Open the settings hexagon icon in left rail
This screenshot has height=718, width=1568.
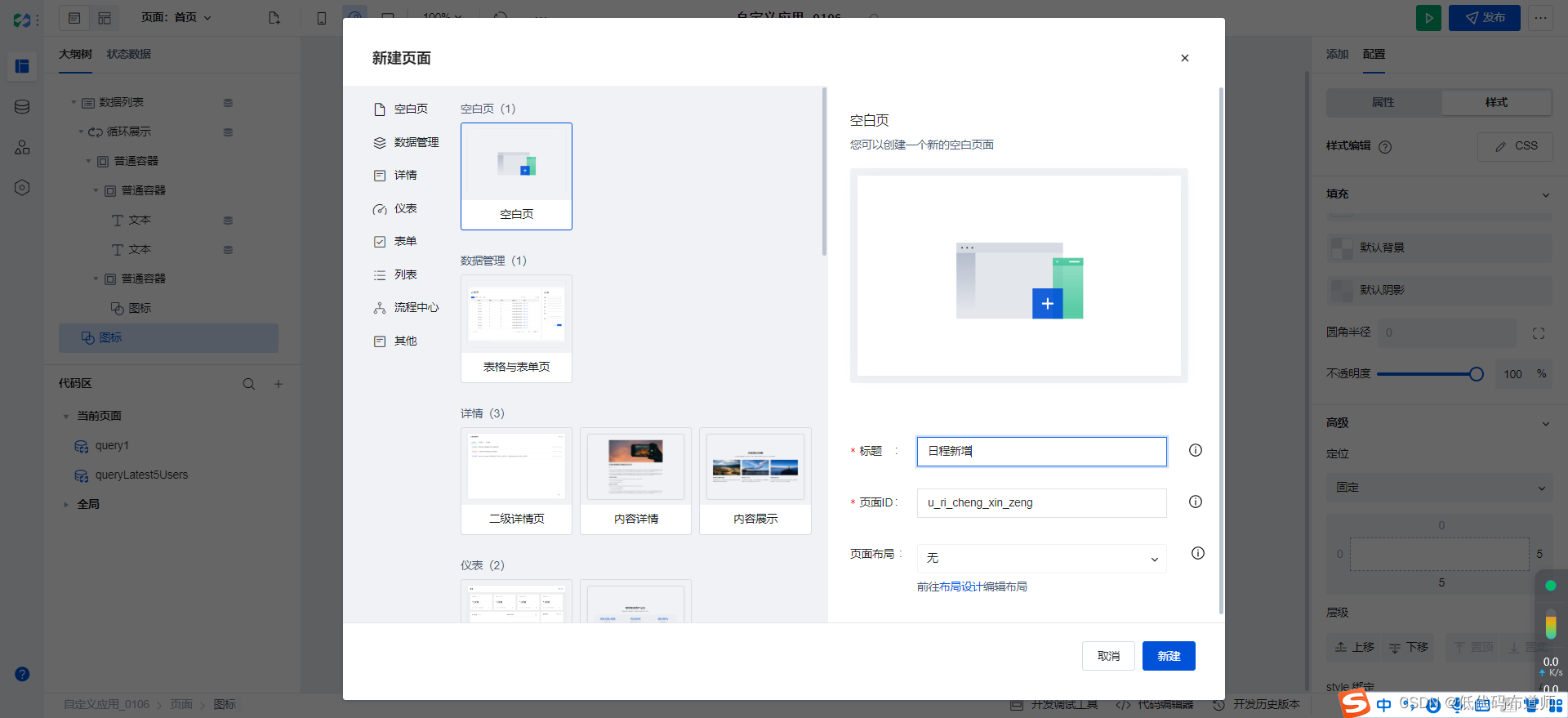point(22,187)
